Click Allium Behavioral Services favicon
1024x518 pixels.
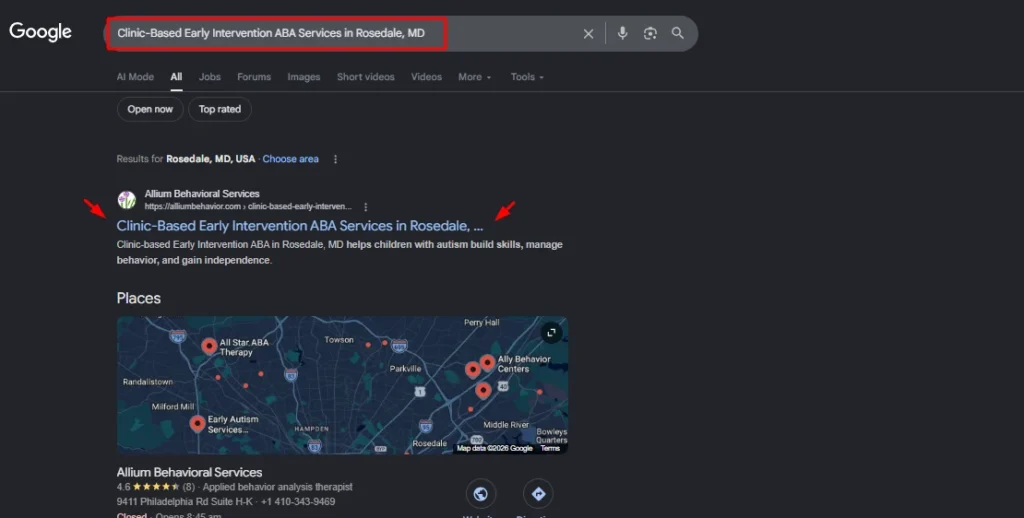(127, 200)
